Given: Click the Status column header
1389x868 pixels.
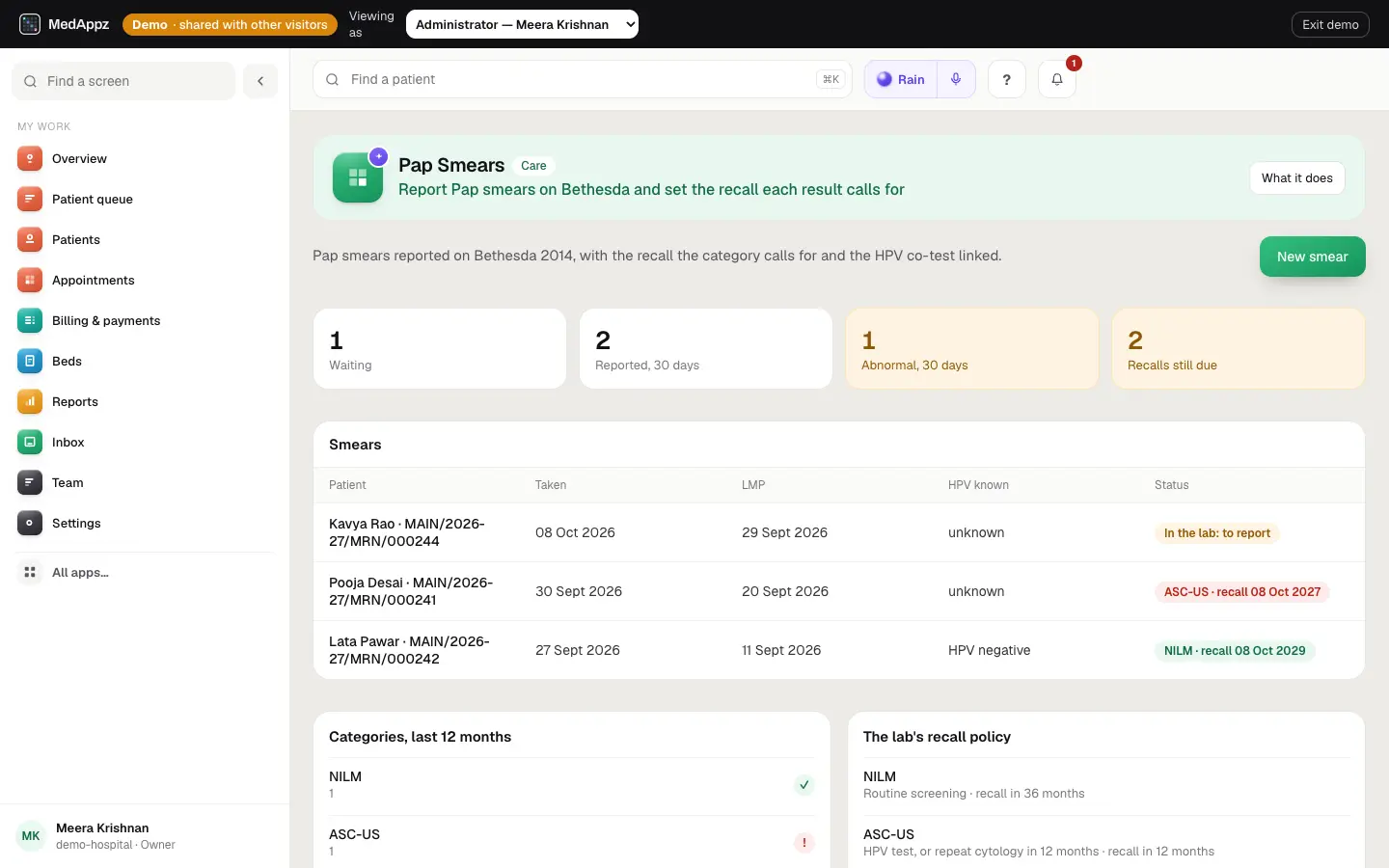Looking at the screenshot, I should (1171, 485).
